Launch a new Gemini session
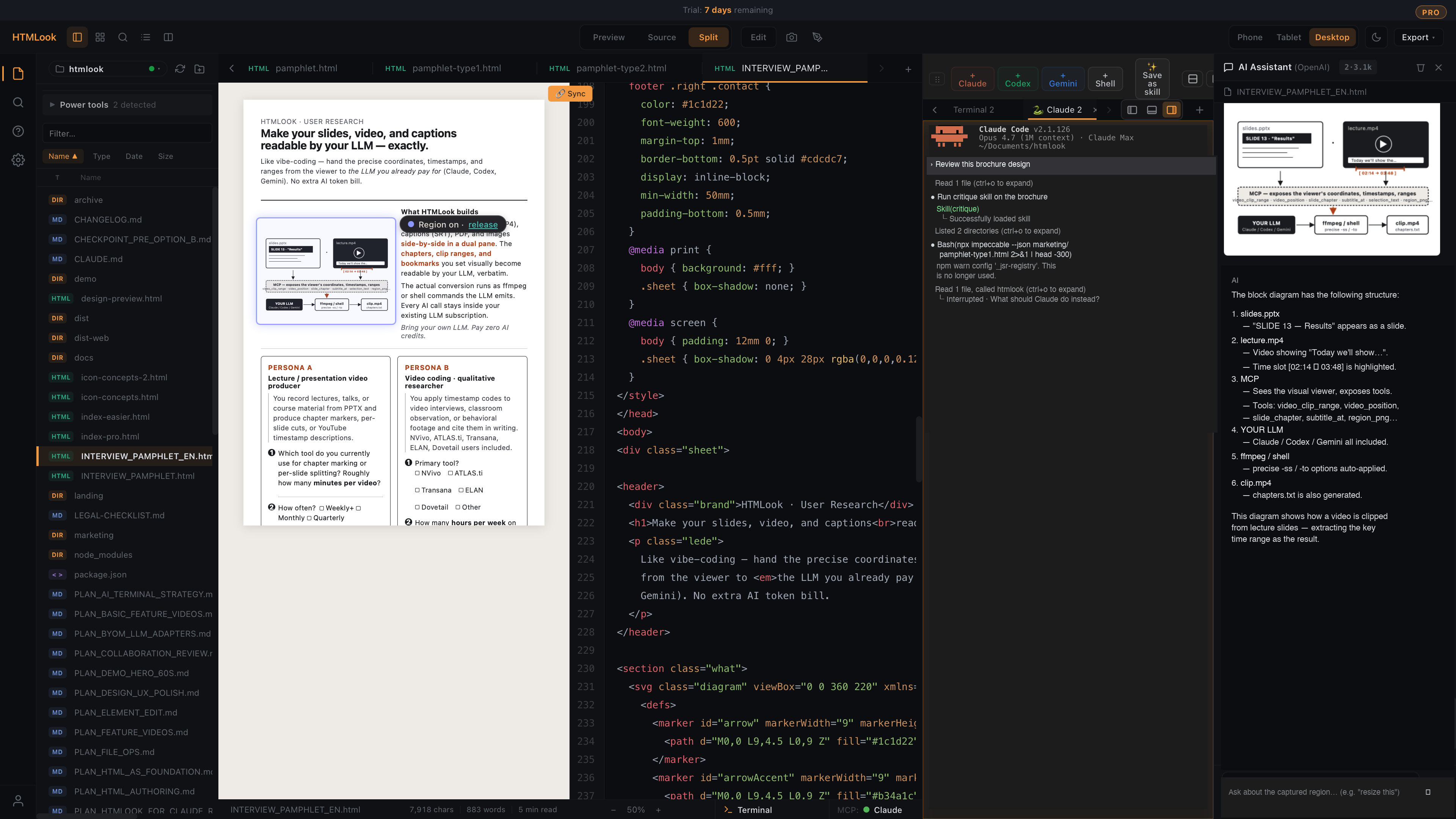 click(x=1062, y=79)
